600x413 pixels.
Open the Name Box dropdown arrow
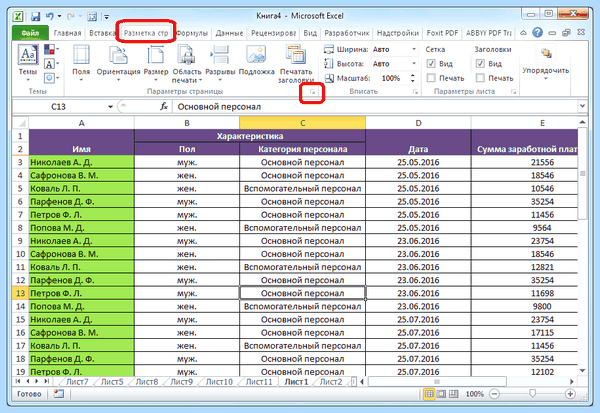point(110,106)
